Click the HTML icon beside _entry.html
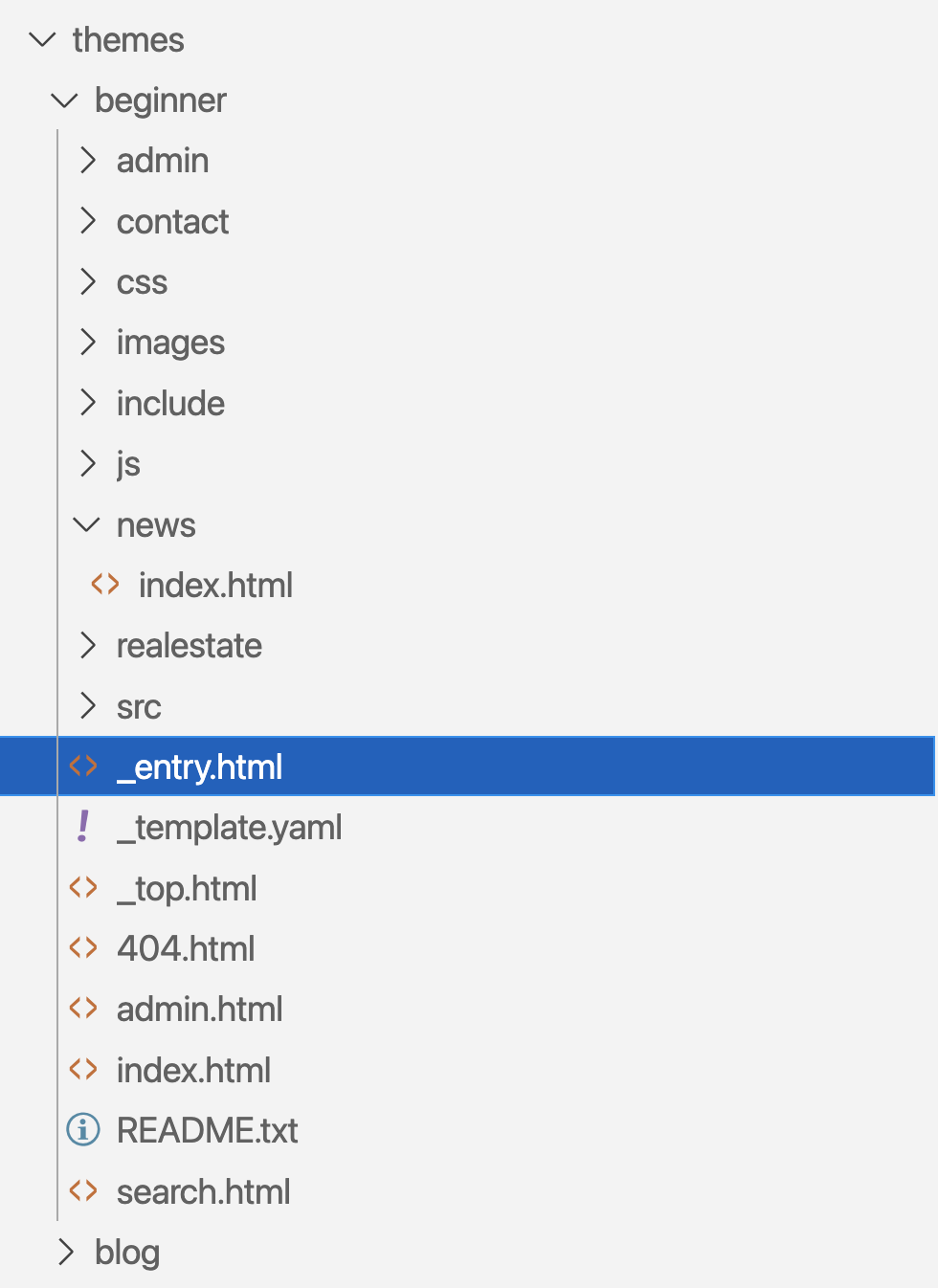The image size is (938, 1288). pos(83,766)
